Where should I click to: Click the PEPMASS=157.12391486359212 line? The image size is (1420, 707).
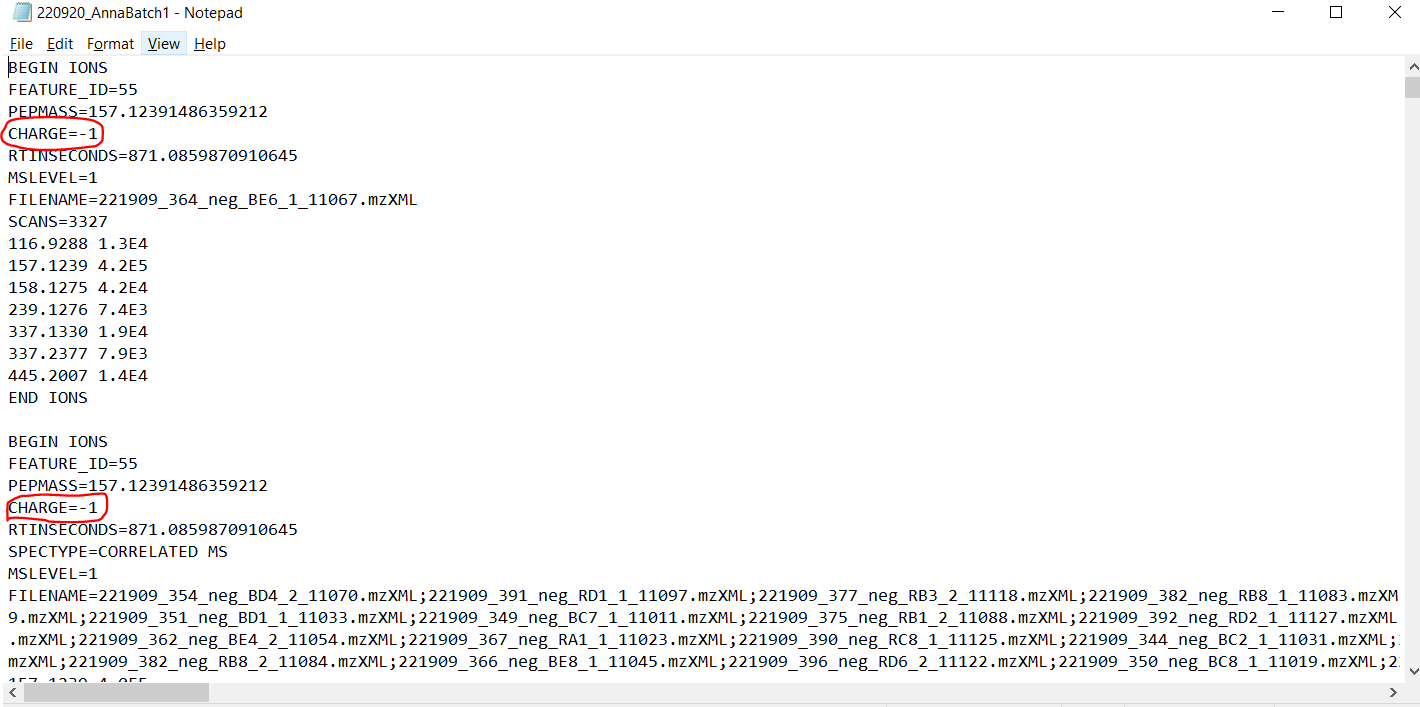click(137, 111)
